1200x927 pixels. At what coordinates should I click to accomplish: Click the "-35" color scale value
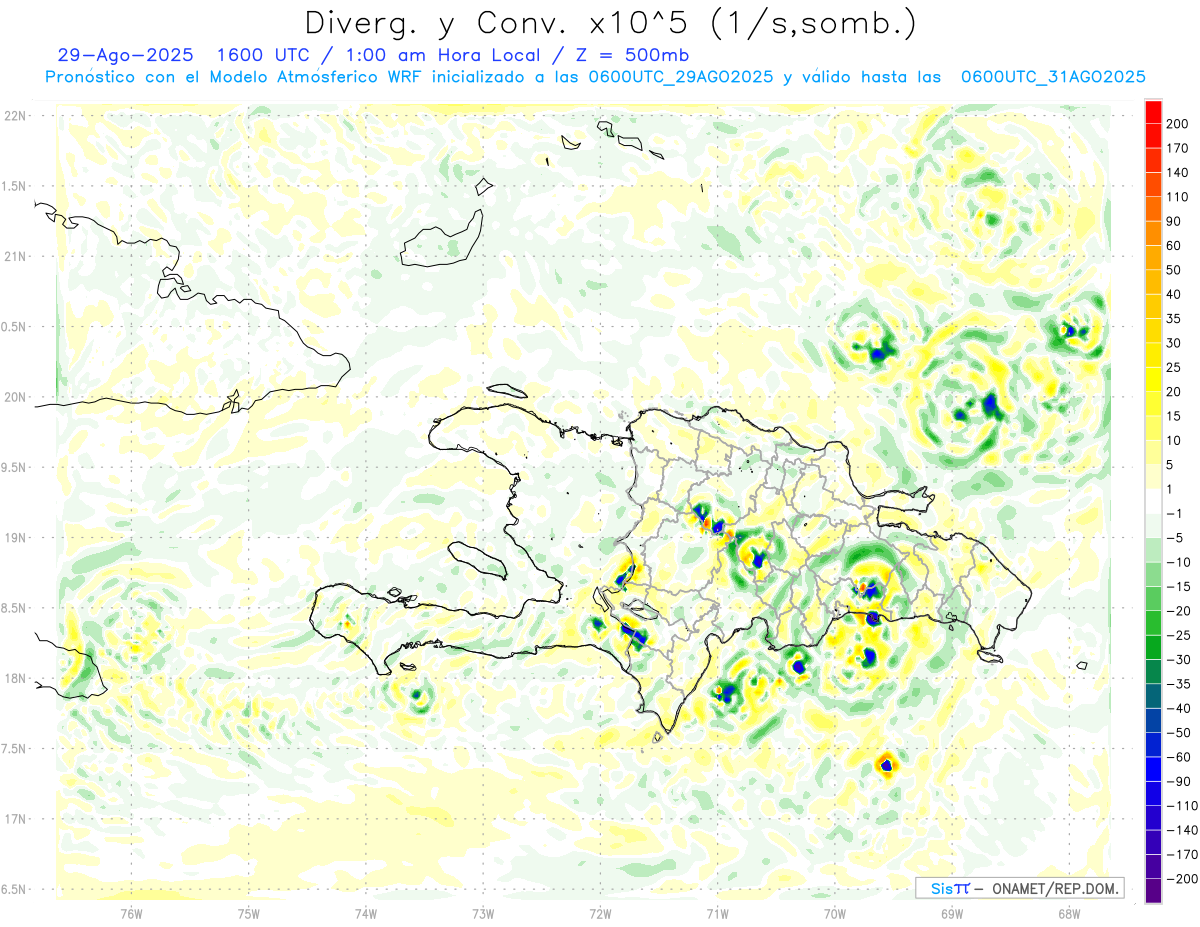pos(1178,685)
